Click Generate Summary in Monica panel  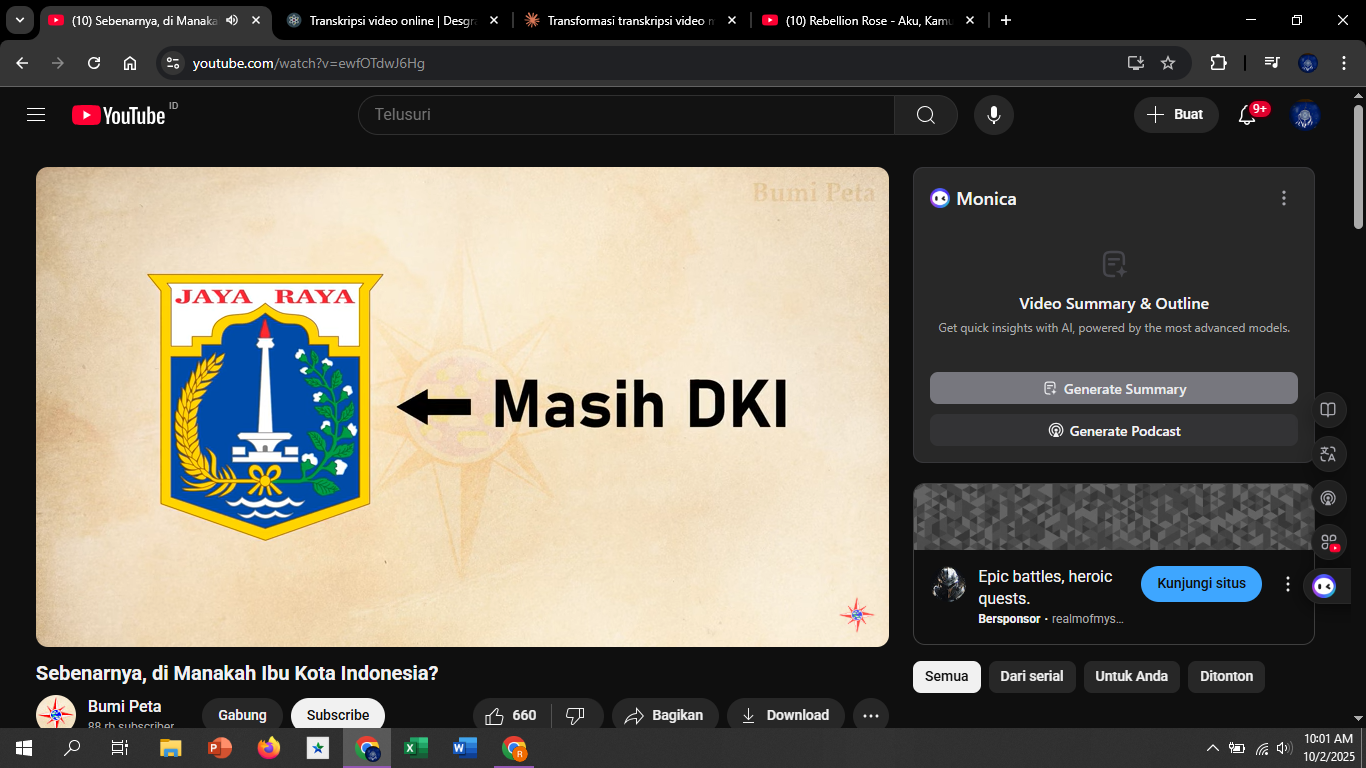(x=1114, y=388)
